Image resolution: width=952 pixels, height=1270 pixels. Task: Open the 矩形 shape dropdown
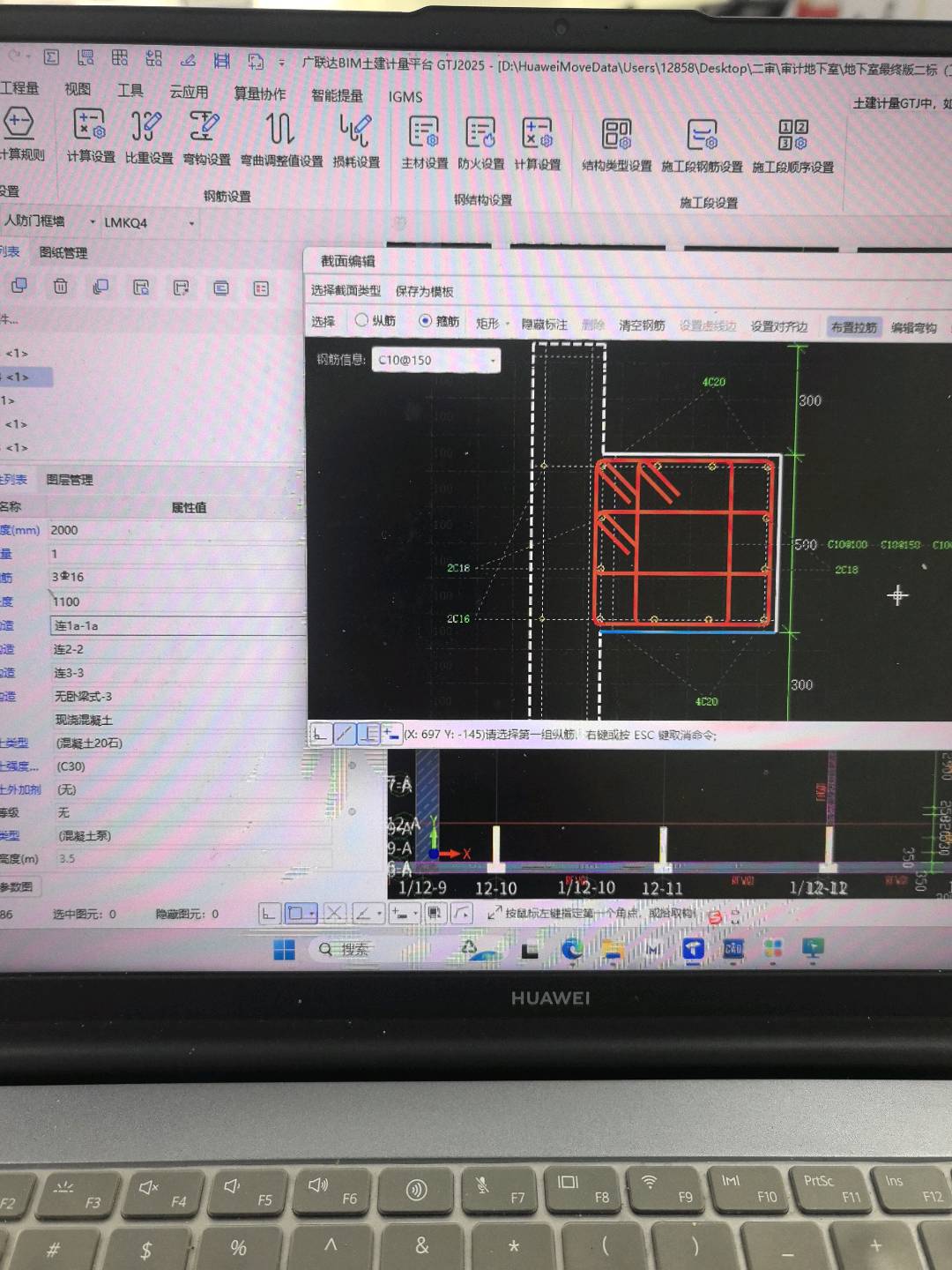click(492, 324)
